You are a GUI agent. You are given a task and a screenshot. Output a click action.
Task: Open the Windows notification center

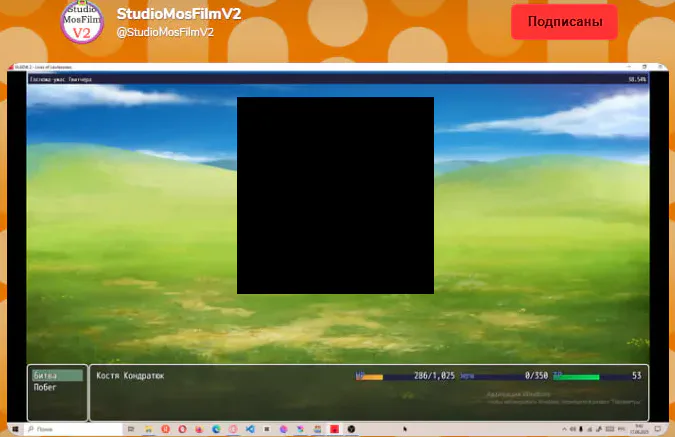tap(658, 429)
